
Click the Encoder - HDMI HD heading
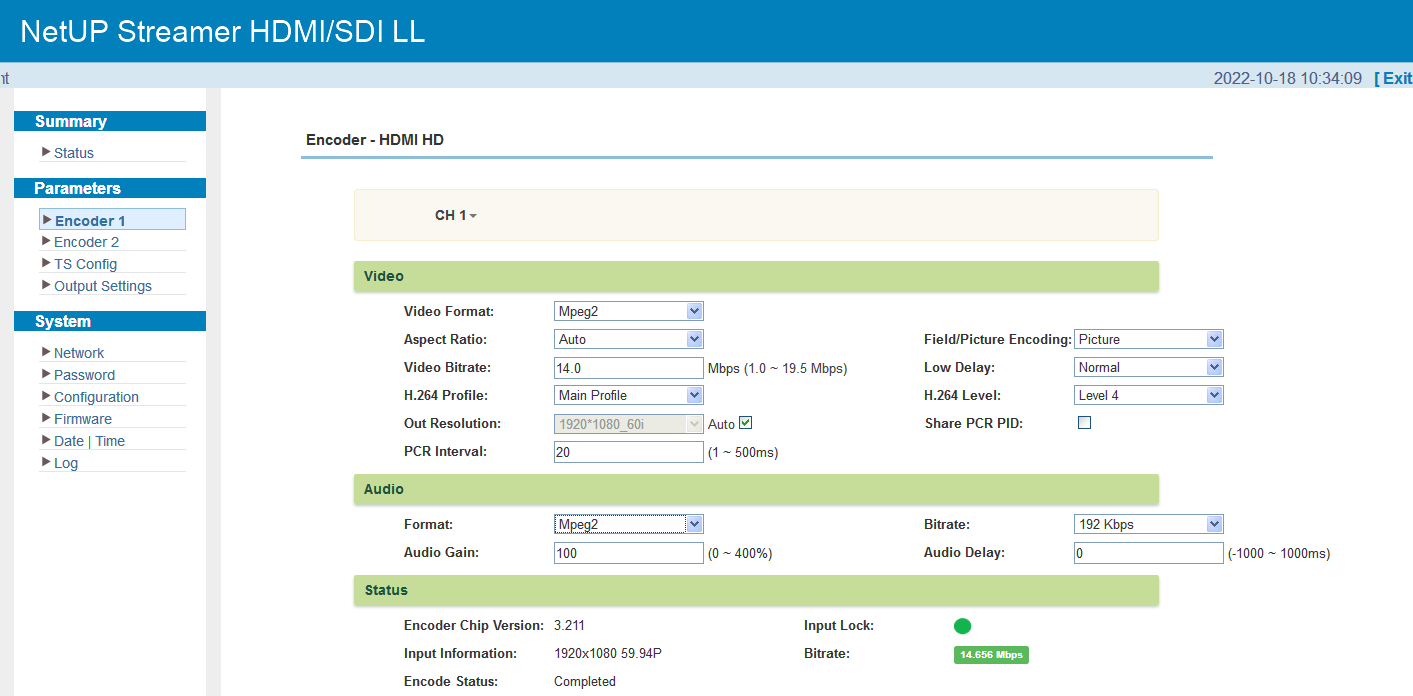(x=375, y=140)
